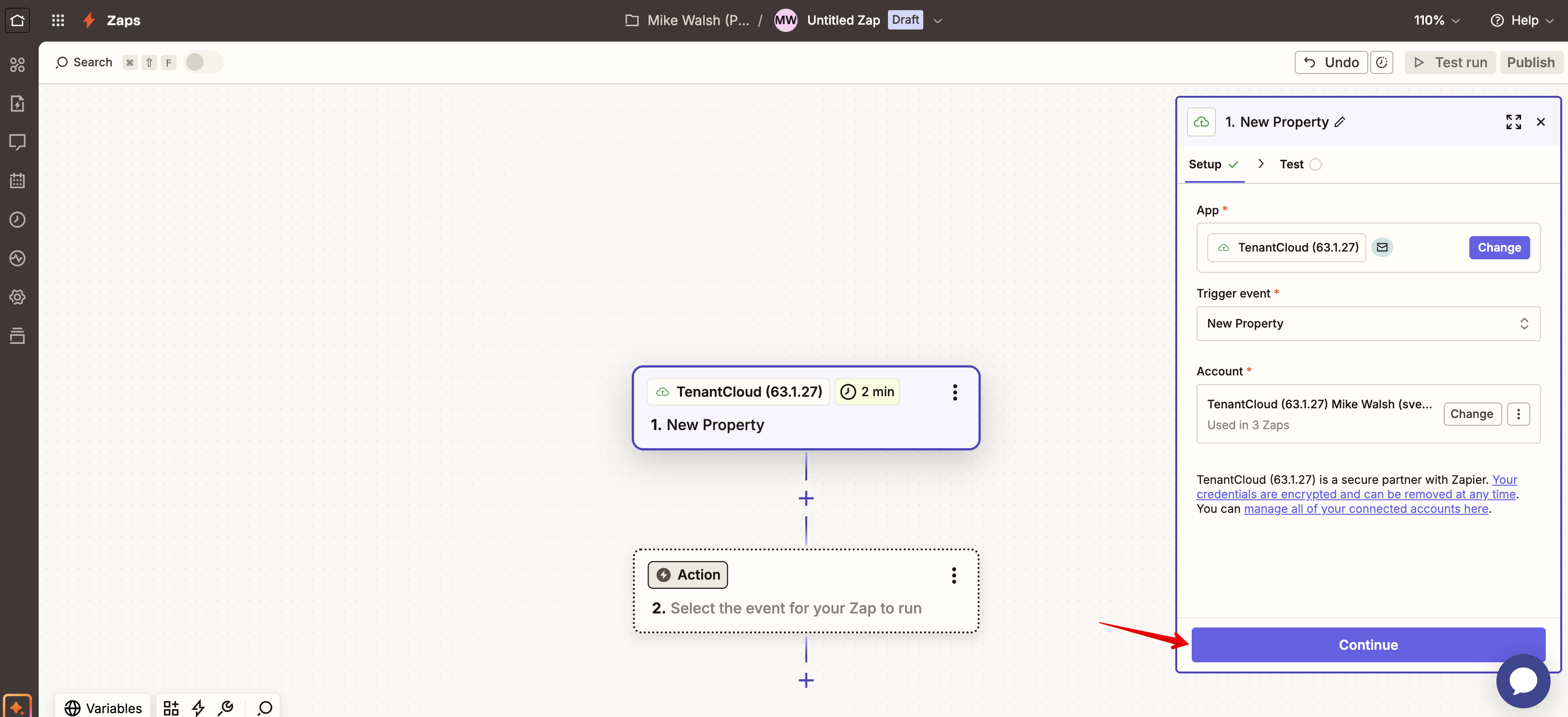
Task: Click the chevron between Setup and Test
Action: point(1260,164)
